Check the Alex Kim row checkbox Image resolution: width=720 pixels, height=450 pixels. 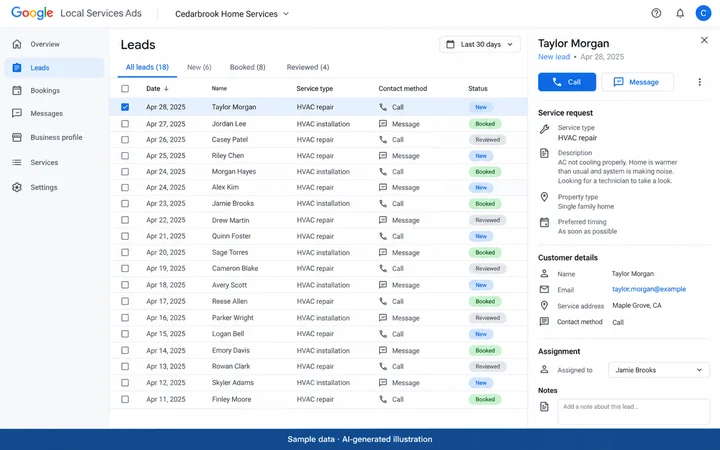125,187
